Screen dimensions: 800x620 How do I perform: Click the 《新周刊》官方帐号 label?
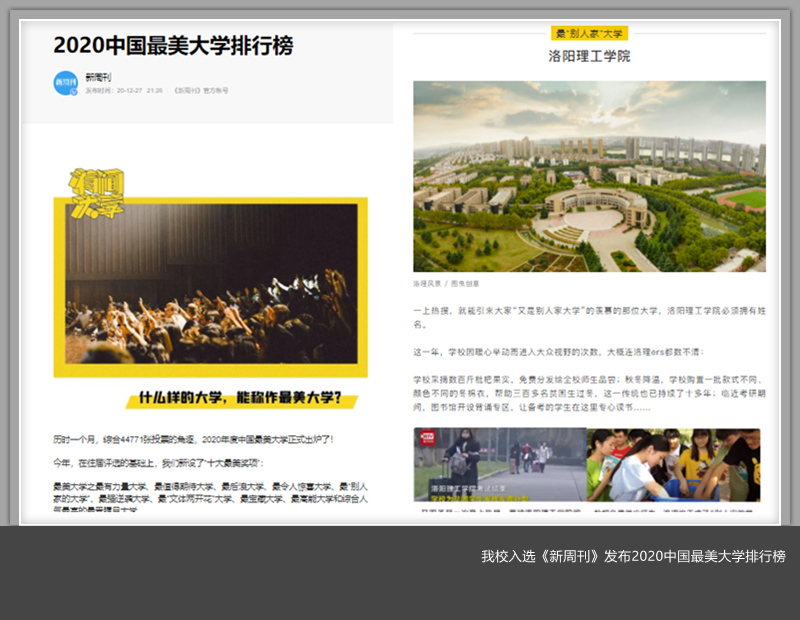click(201, 91)
